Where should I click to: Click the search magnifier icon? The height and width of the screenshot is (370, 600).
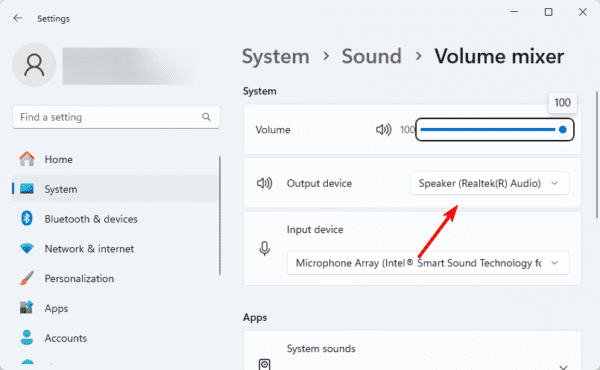pyautogui.click(x=206, y=117)
